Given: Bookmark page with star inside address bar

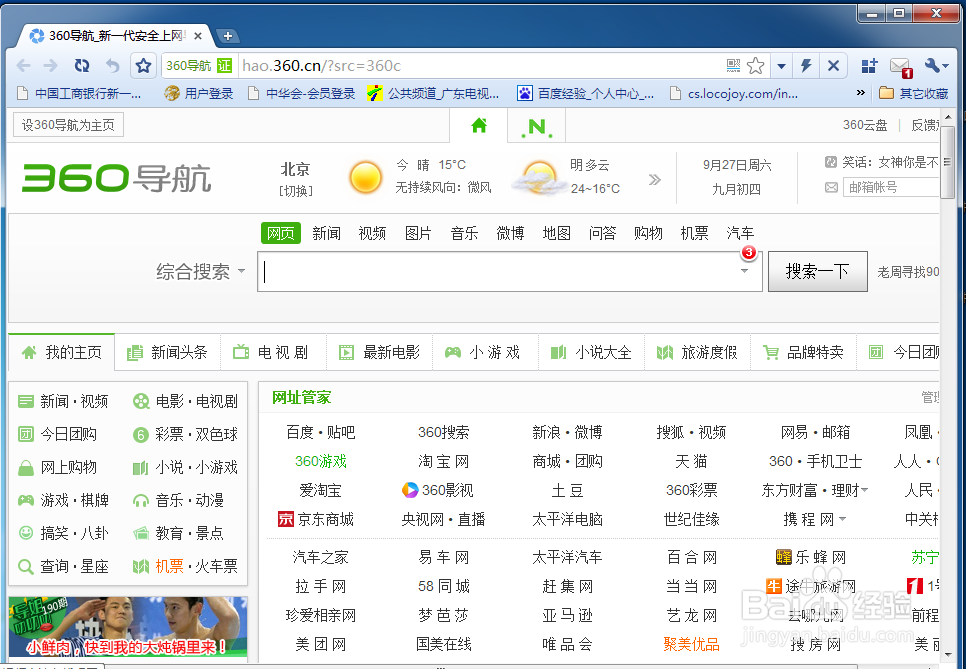Looking at the screenshot, I should click(x=755, y=65).
